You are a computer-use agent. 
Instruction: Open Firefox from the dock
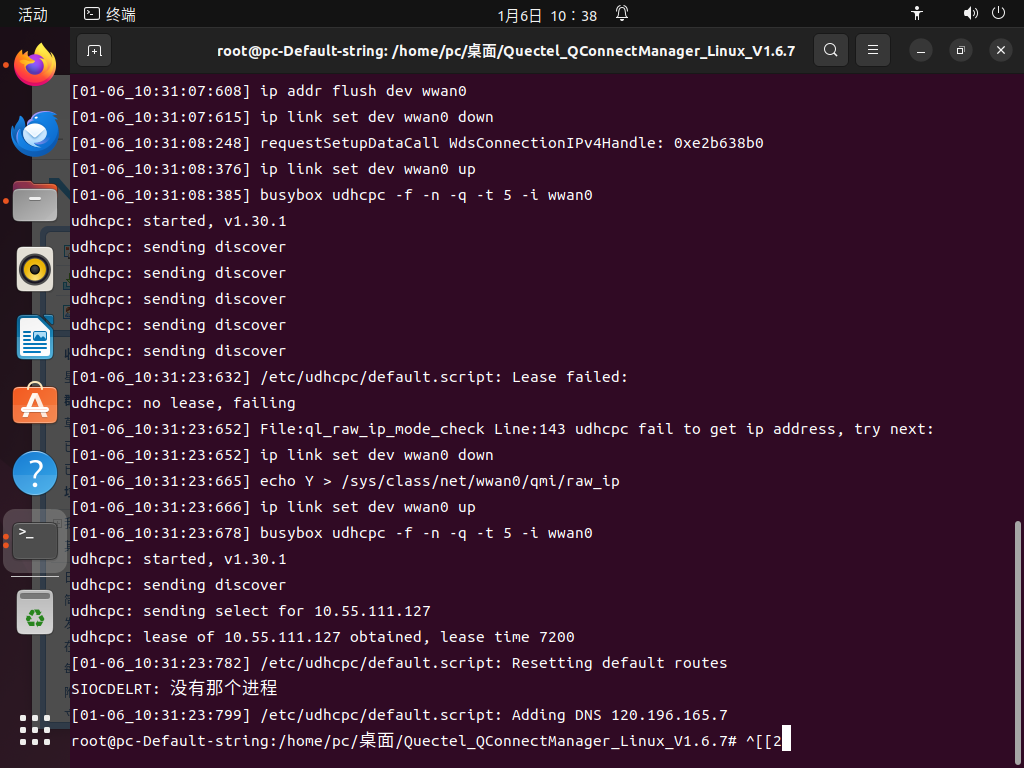35,65
